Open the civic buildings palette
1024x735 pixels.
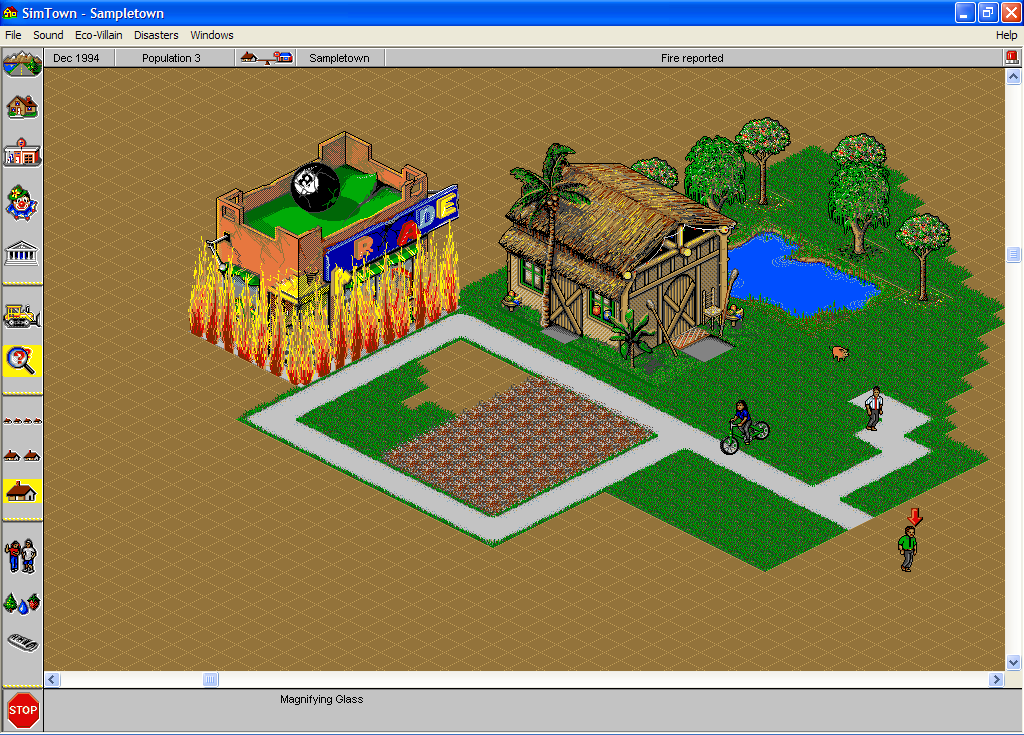tap(22, 255)
